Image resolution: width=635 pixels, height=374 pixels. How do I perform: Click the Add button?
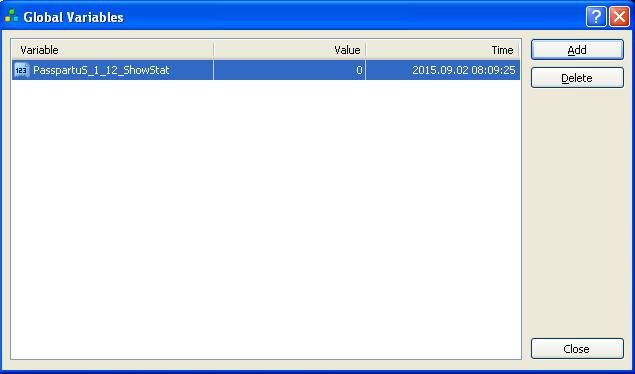[x=577, y=50]
